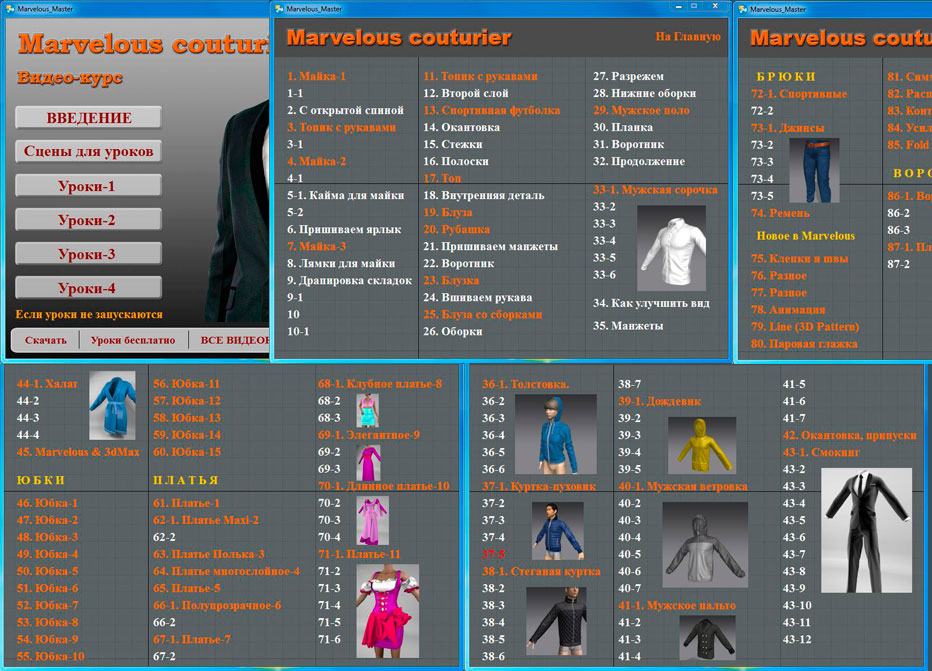The image size is (932, 671).
Task: Select 14. Окантовка
Action: click(x=461, y=127)
